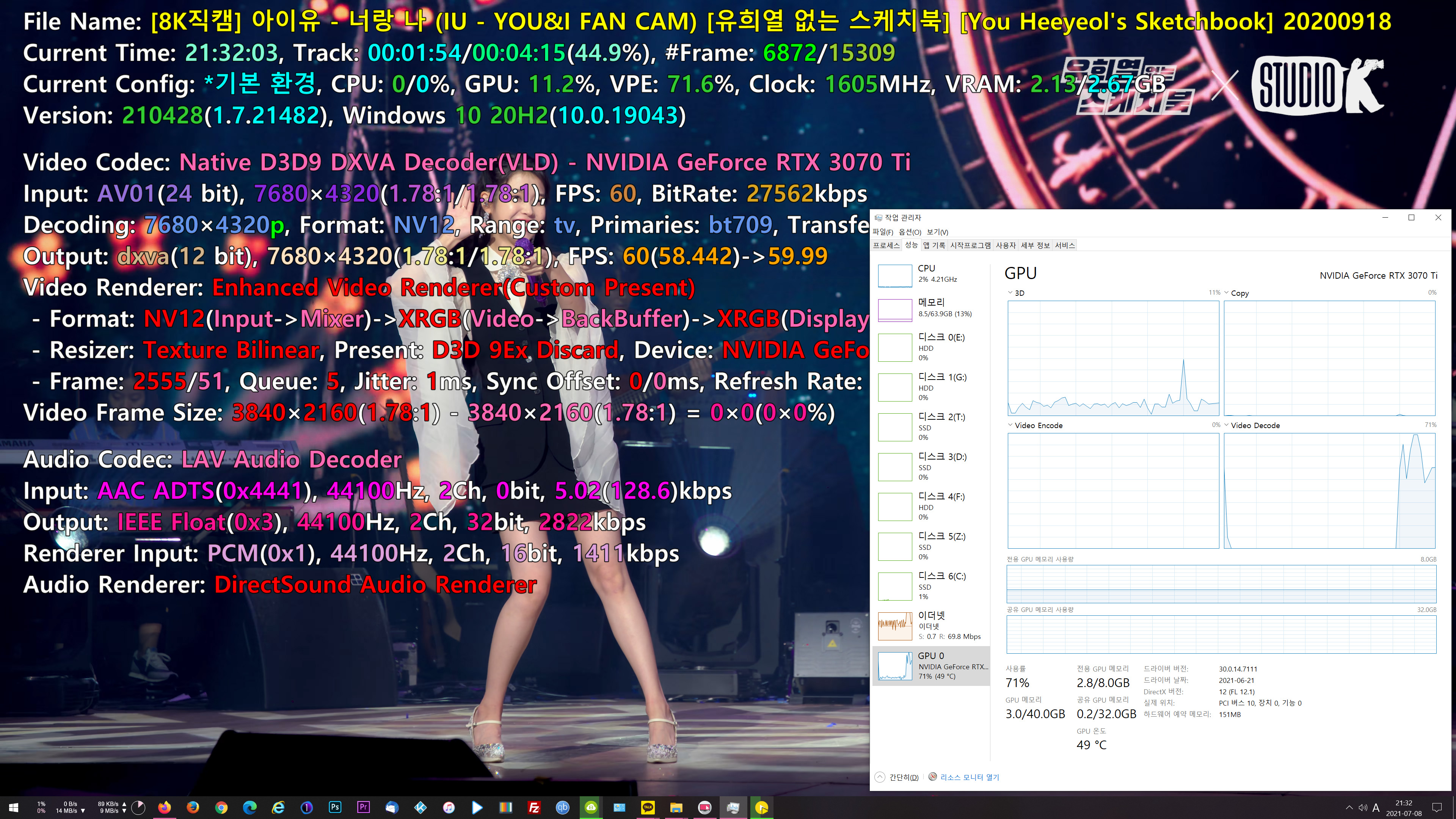This screenshot has height=819, width=1456.
Task: Open iTunes from the taskbar
Action: (449, 807)
